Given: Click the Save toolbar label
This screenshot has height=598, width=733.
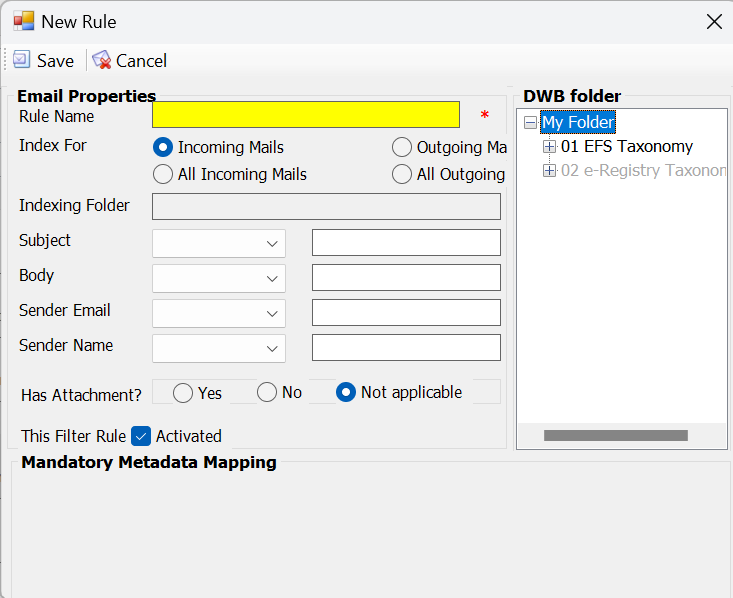Looking at the screenshot, I should (55, 61).
